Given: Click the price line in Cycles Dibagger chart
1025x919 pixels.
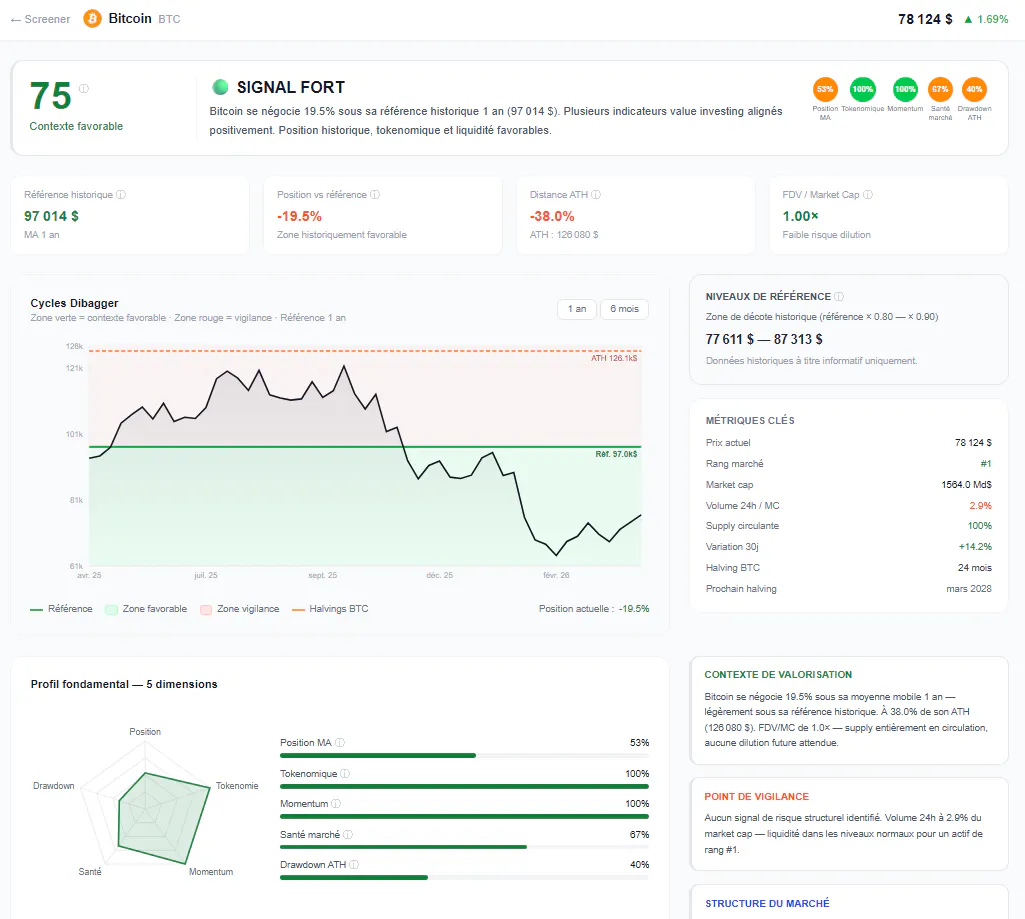Looking at the screenshot, I should (x=365, y=461).
